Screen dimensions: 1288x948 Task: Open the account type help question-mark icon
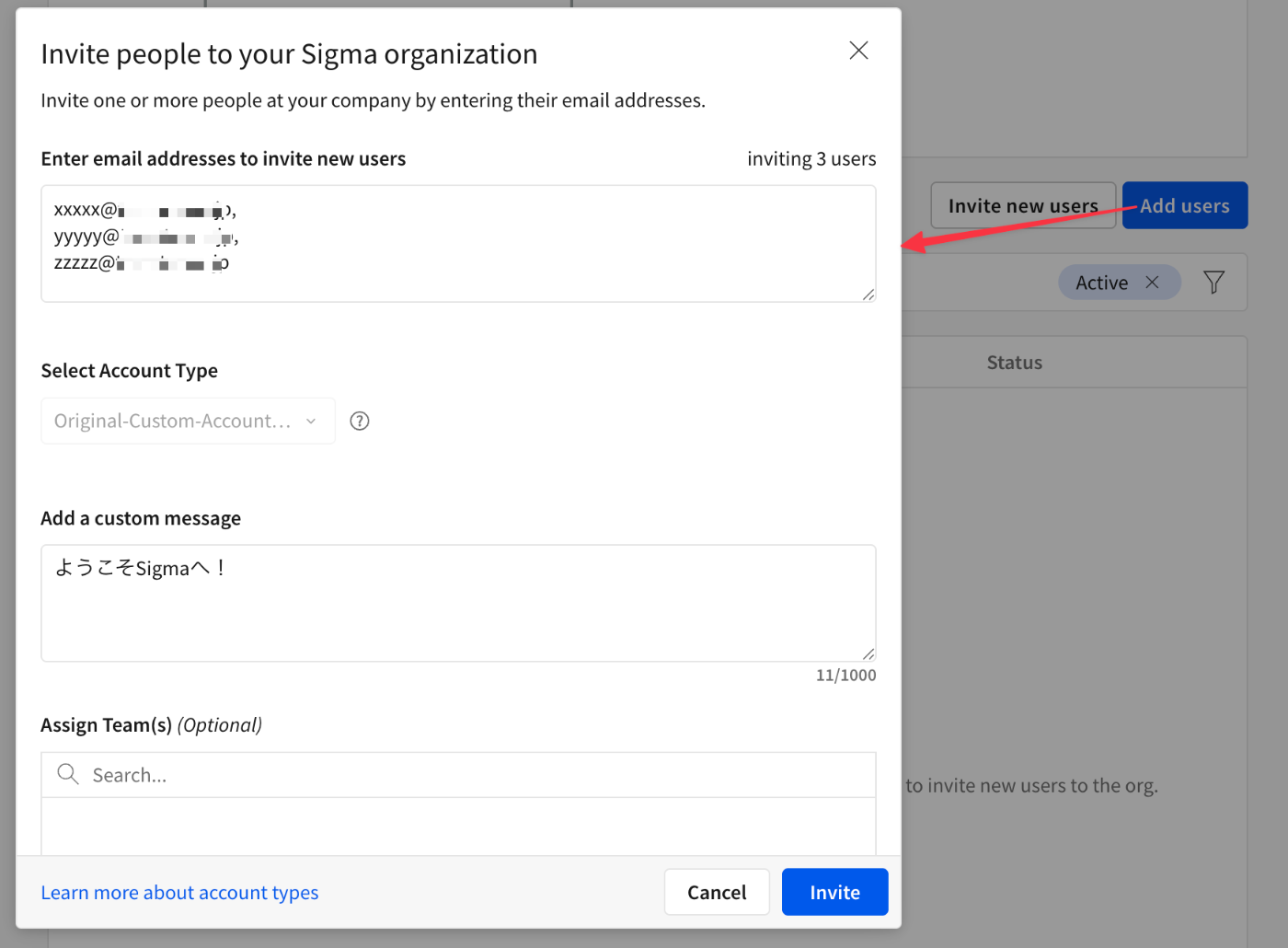(x=360, y=421)
